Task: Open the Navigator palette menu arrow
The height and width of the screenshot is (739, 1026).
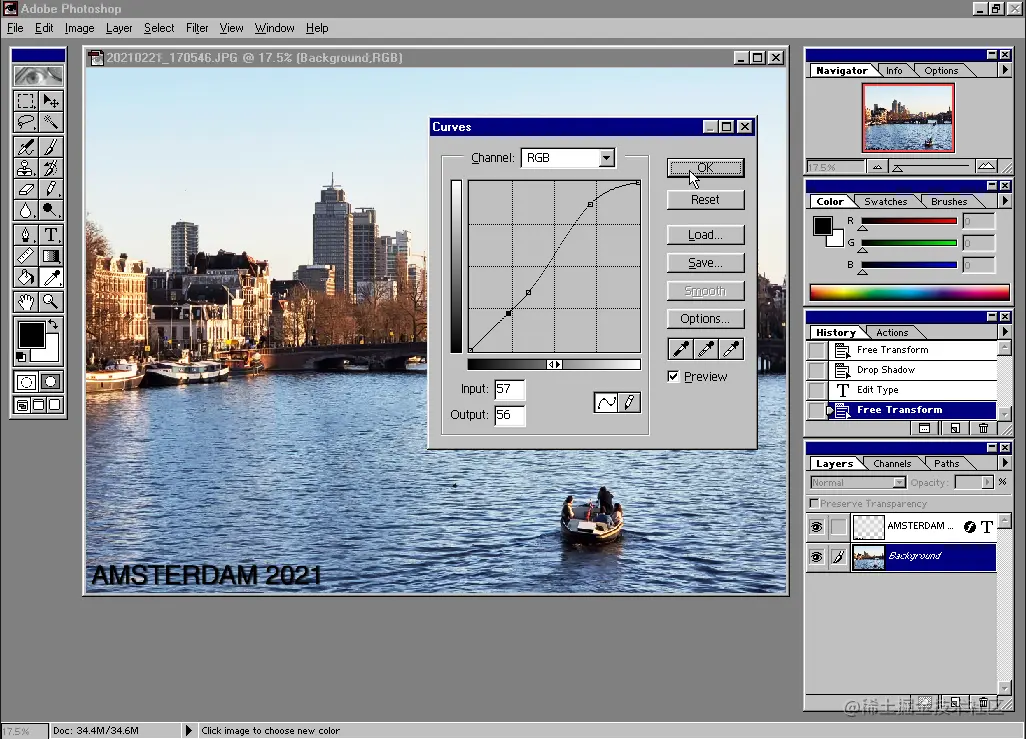Action: [x=1005, y=70]
